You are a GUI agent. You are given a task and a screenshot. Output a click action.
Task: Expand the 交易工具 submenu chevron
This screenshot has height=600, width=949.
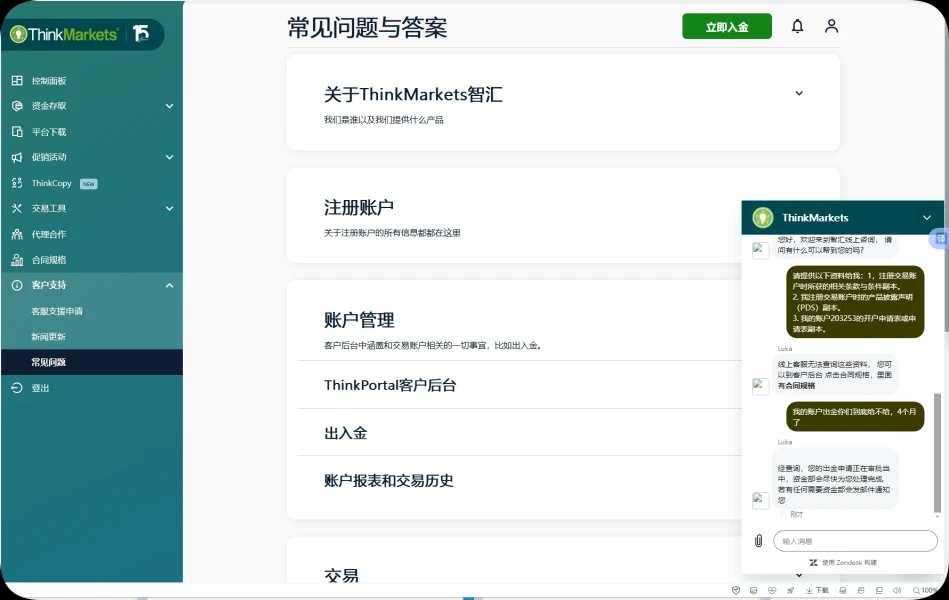[x=169, y=208]
